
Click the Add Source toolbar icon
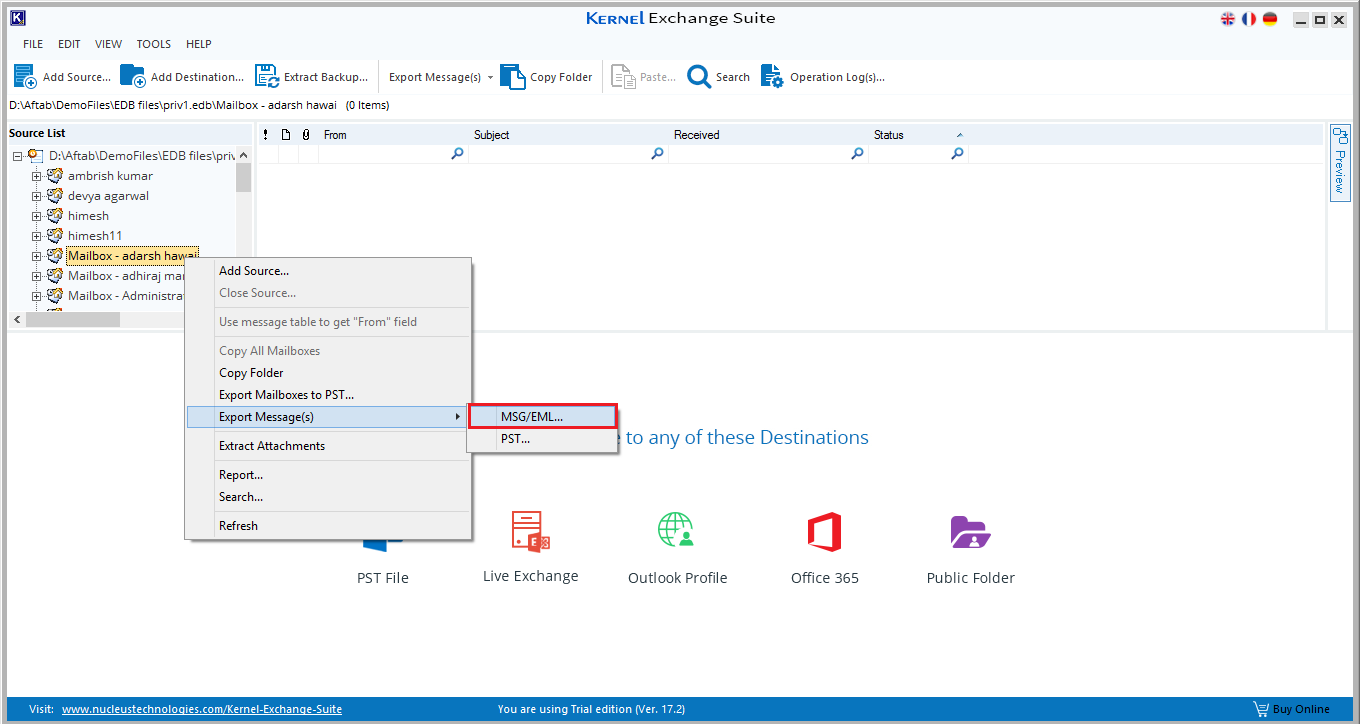[25, 76]
